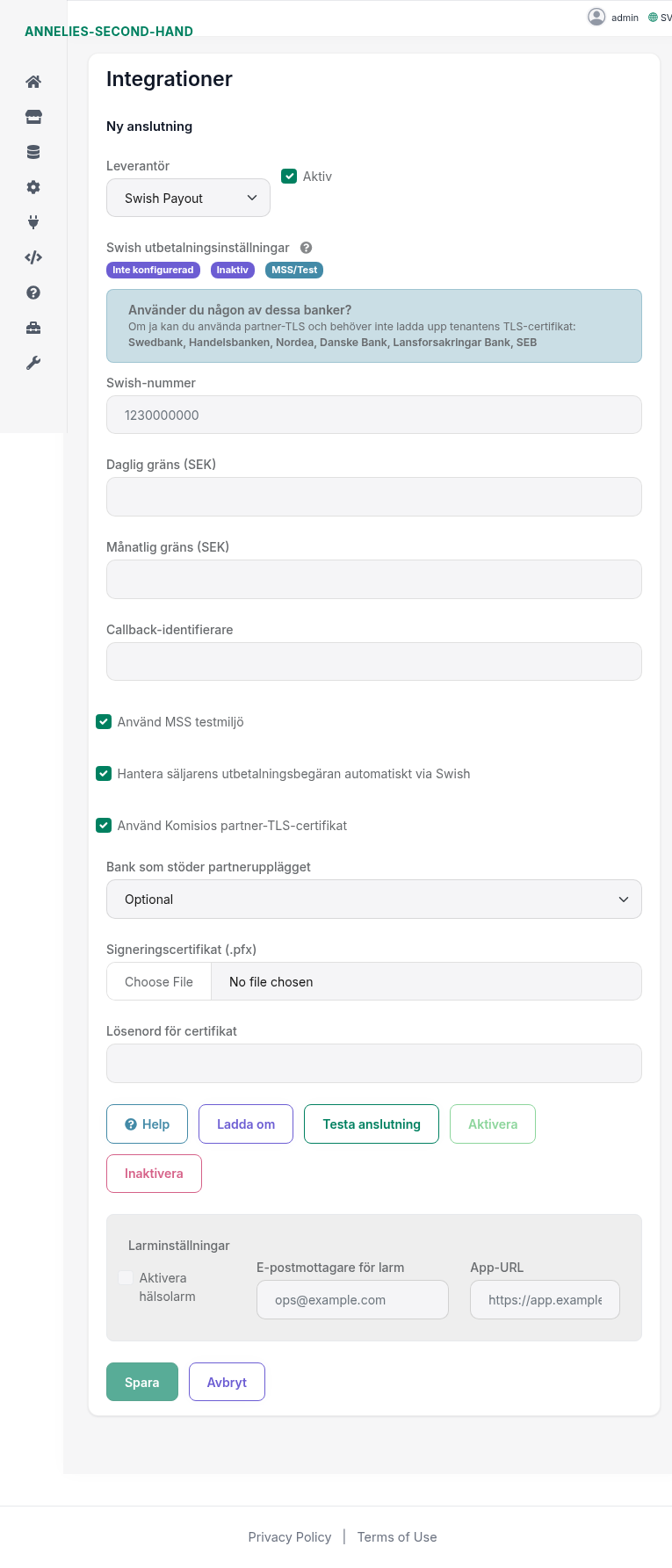Select the store icon in the sidebar
The height and width of the screenshot is (1568, 672).
coord(33,116)
